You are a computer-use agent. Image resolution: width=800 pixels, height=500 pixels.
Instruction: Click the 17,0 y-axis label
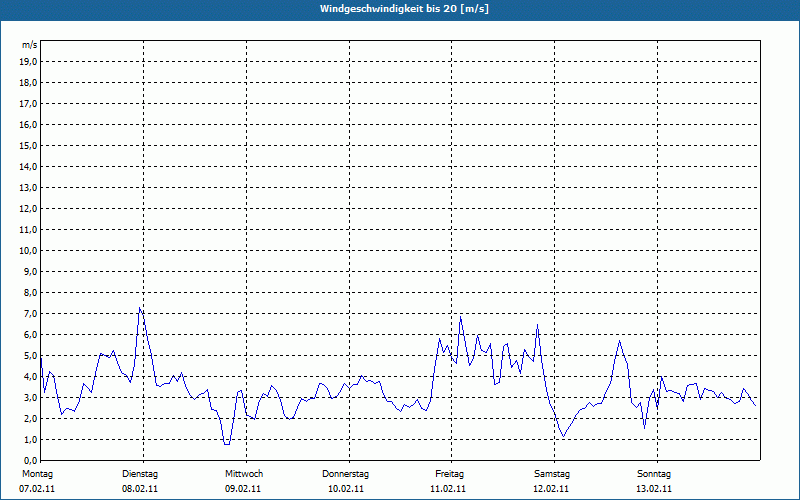(x=28, y=104)
